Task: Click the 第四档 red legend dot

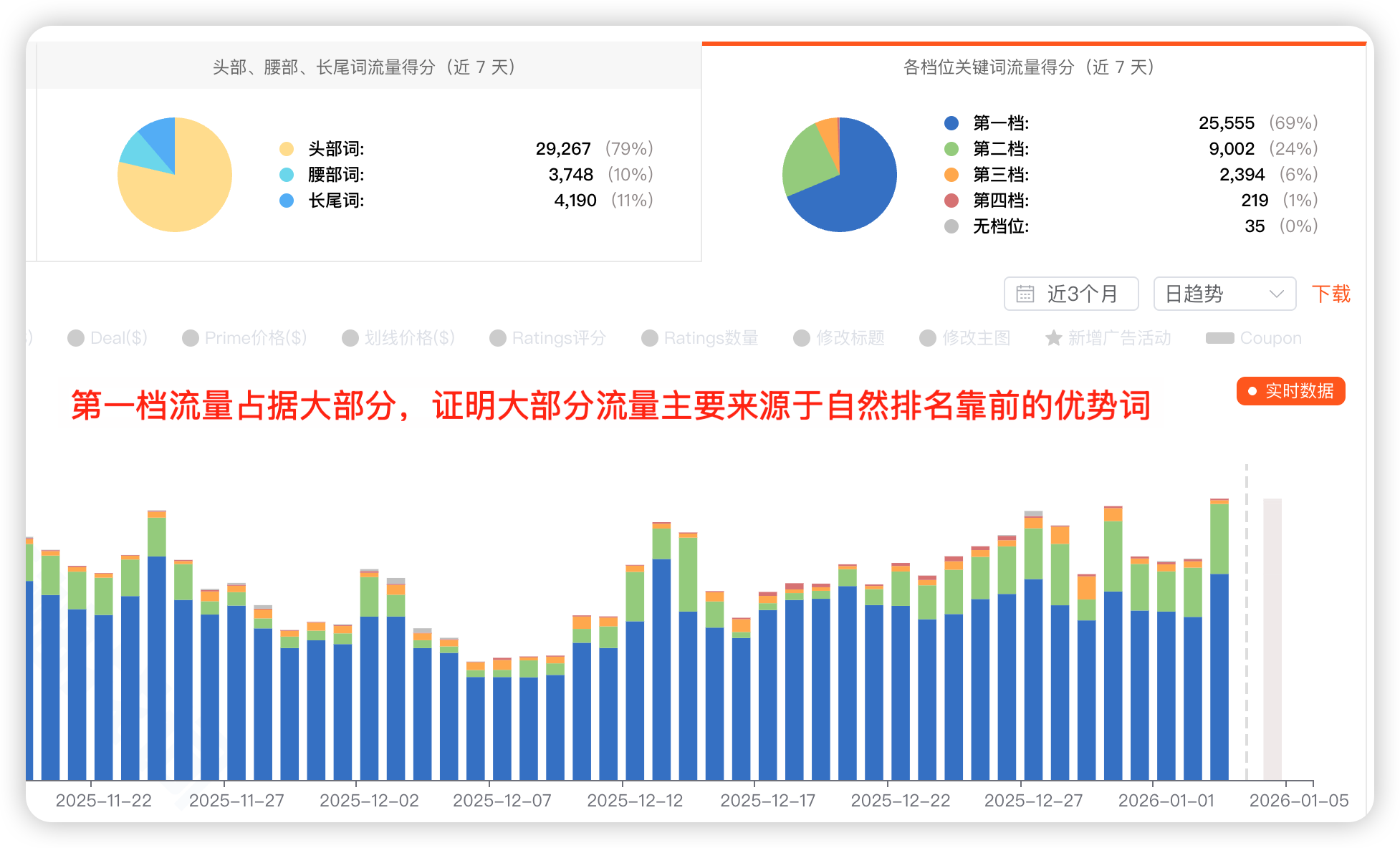Action: (951, 201)
